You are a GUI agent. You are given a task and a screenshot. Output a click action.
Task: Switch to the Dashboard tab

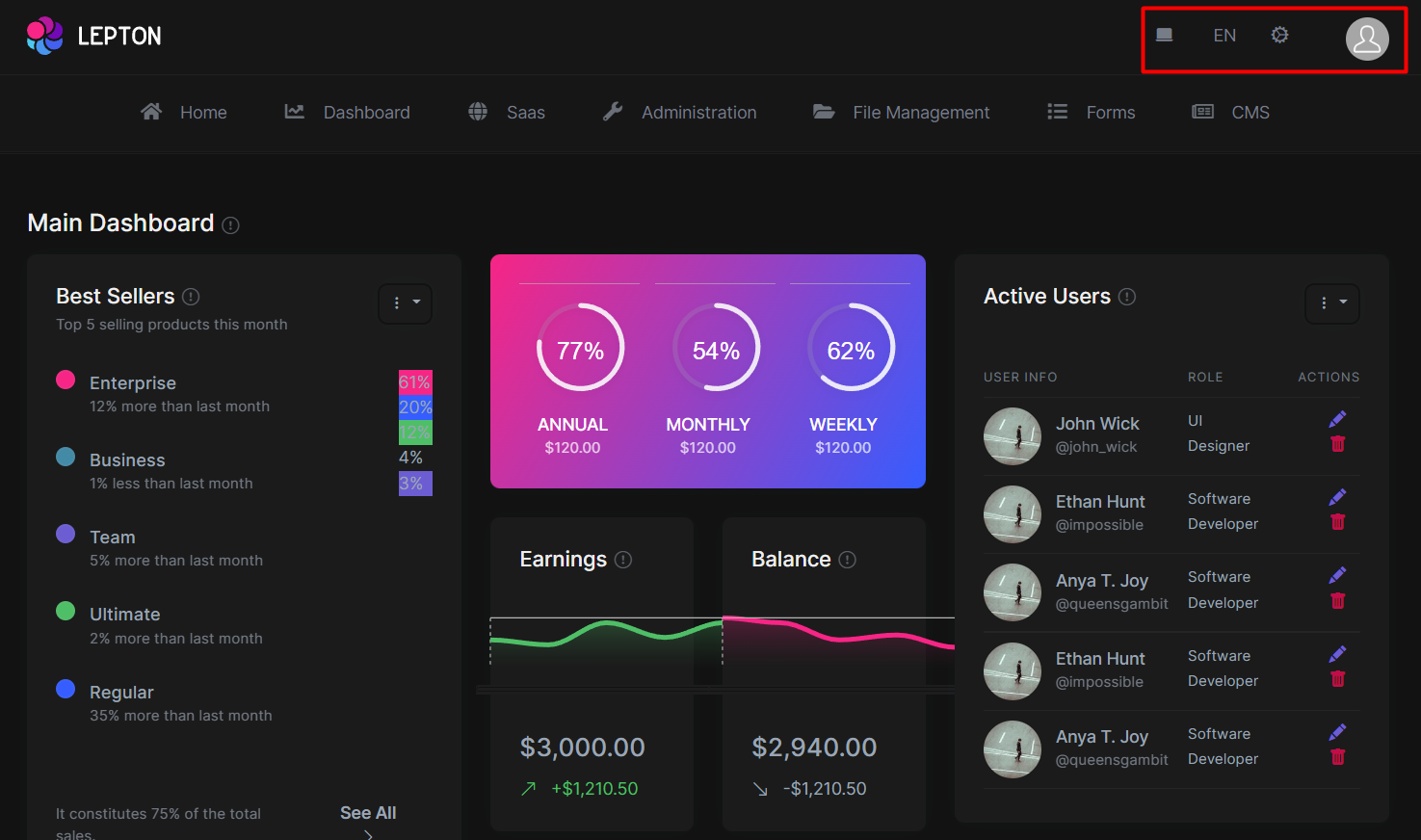(x=368, y=112)
